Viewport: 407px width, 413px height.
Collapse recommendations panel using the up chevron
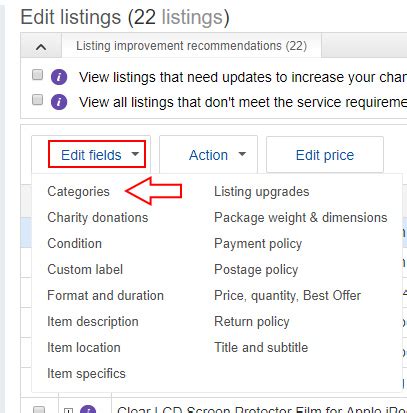(41, 47)
